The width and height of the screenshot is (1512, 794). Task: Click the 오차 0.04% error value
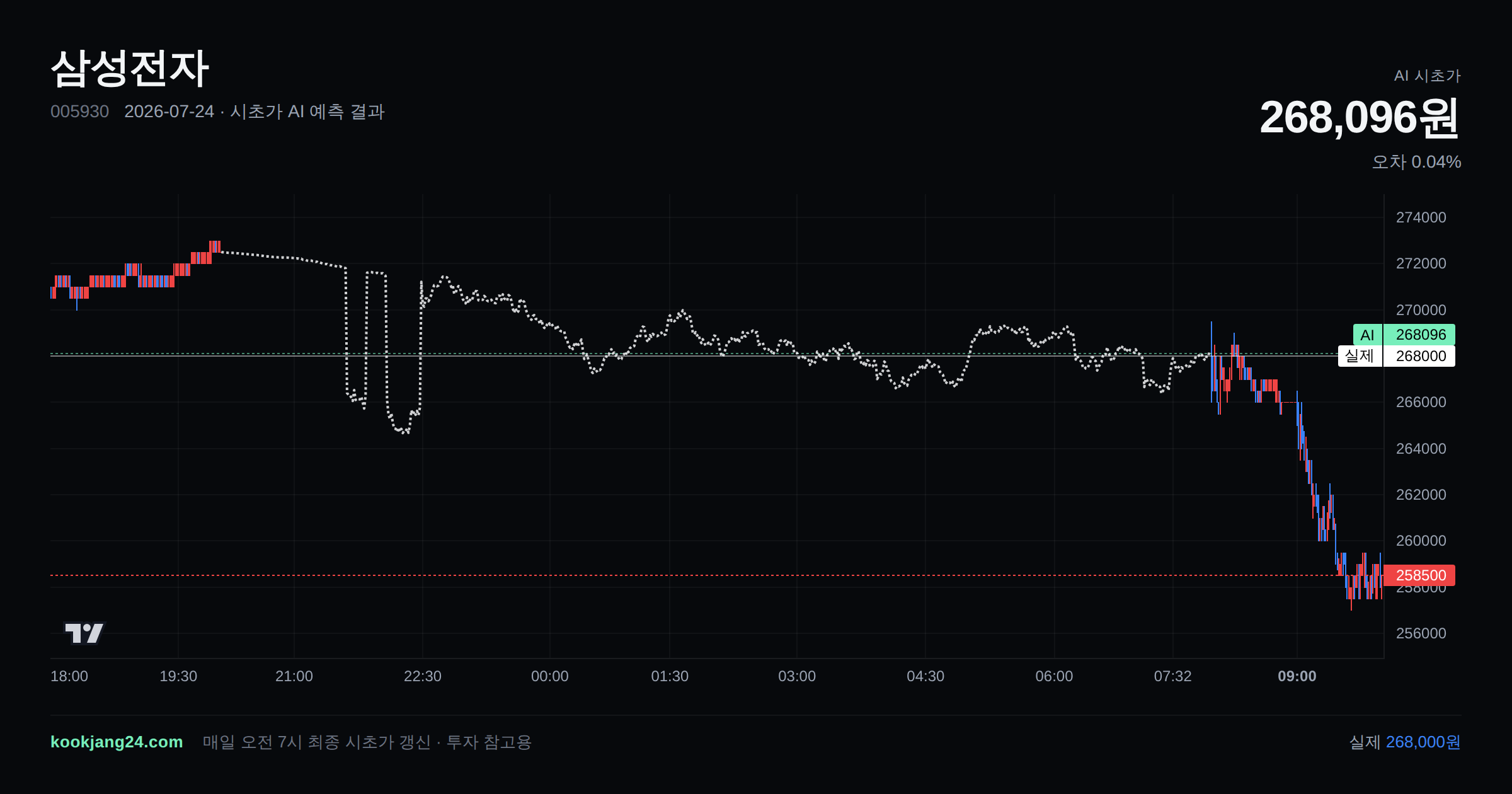point(1416,162)
